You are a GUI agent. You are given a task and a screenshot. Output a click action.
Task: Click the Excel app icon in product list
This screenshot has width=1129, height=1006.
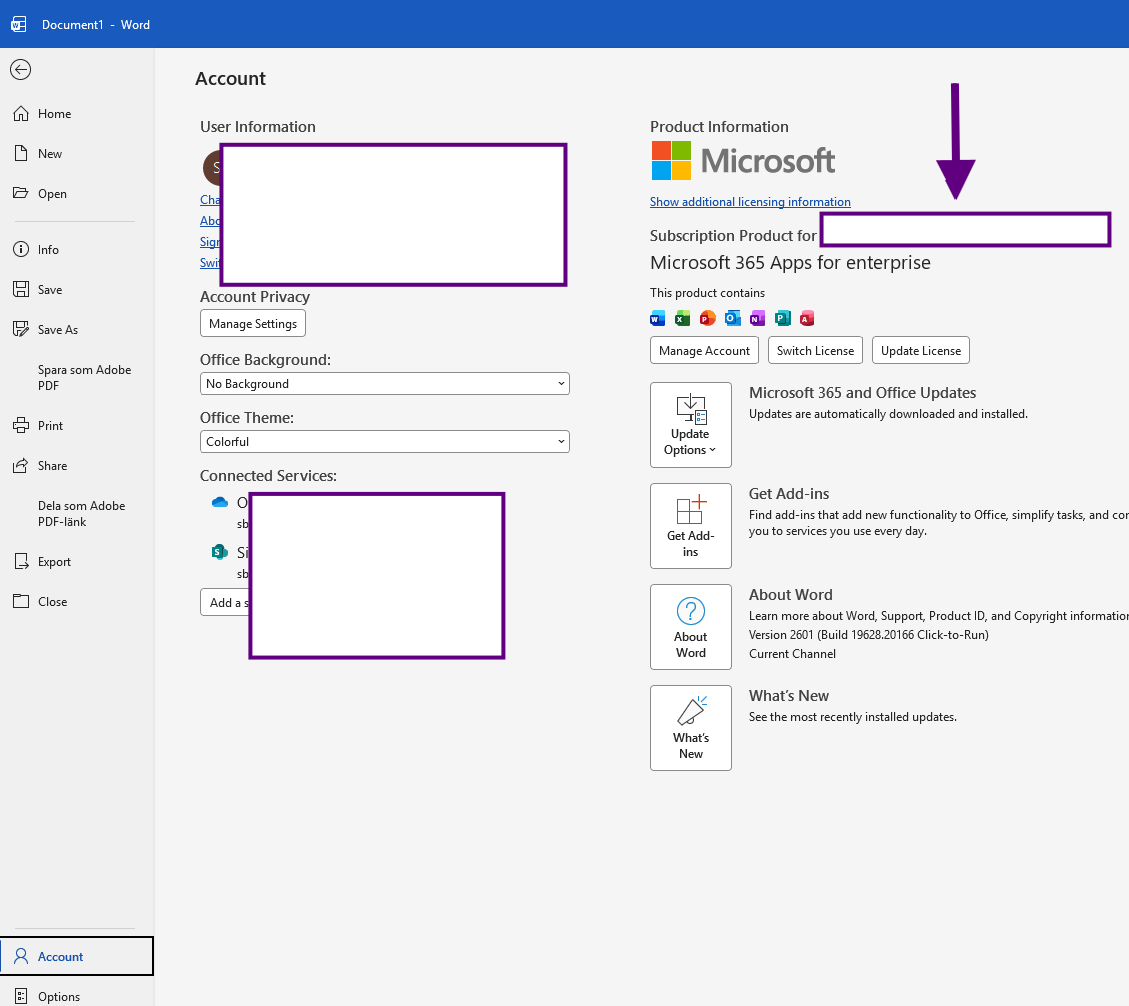click(x=683, y=318)
